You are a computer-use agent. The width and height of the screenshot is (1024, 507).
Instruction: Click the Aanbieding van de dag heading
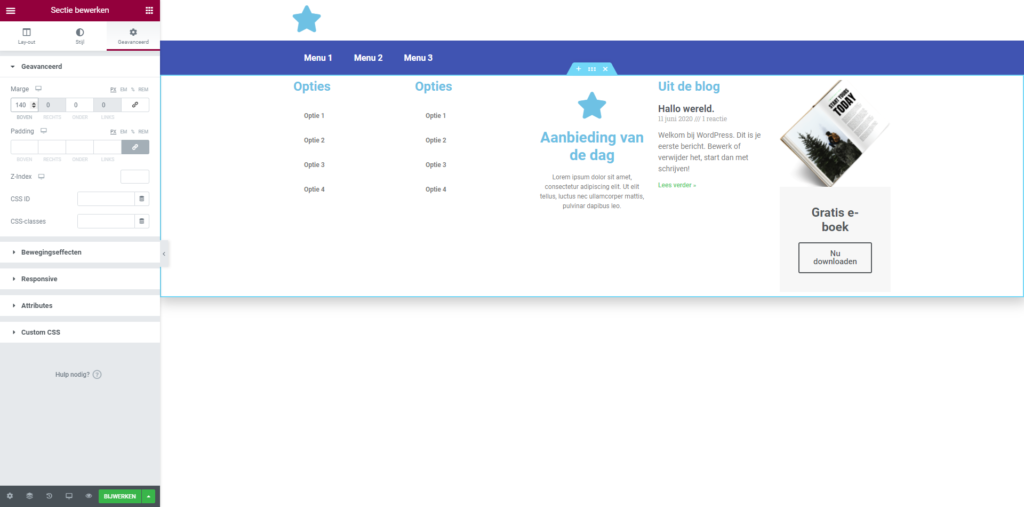(592, 146)
